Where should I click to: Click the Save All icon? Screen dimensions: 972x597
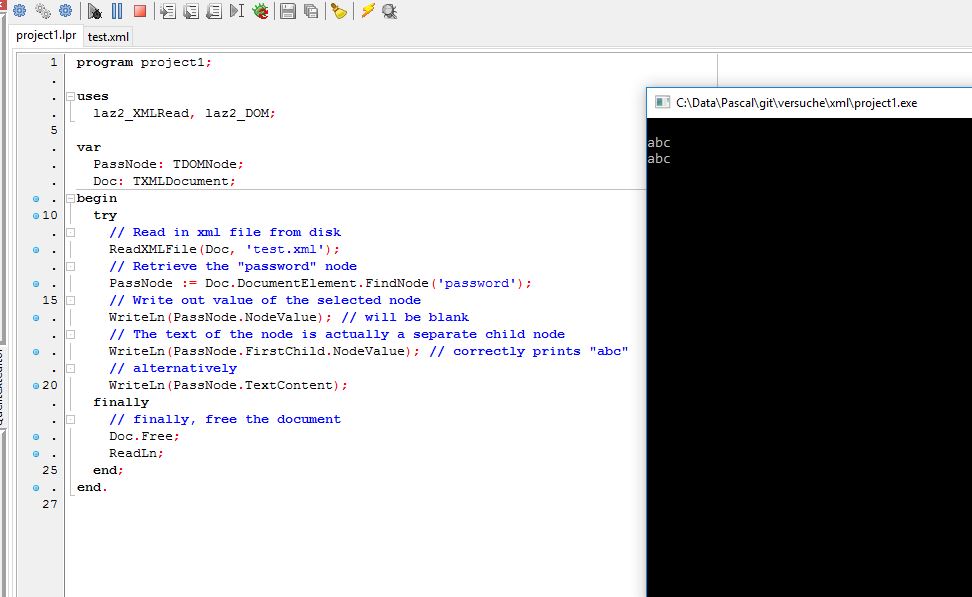(311, 11)
